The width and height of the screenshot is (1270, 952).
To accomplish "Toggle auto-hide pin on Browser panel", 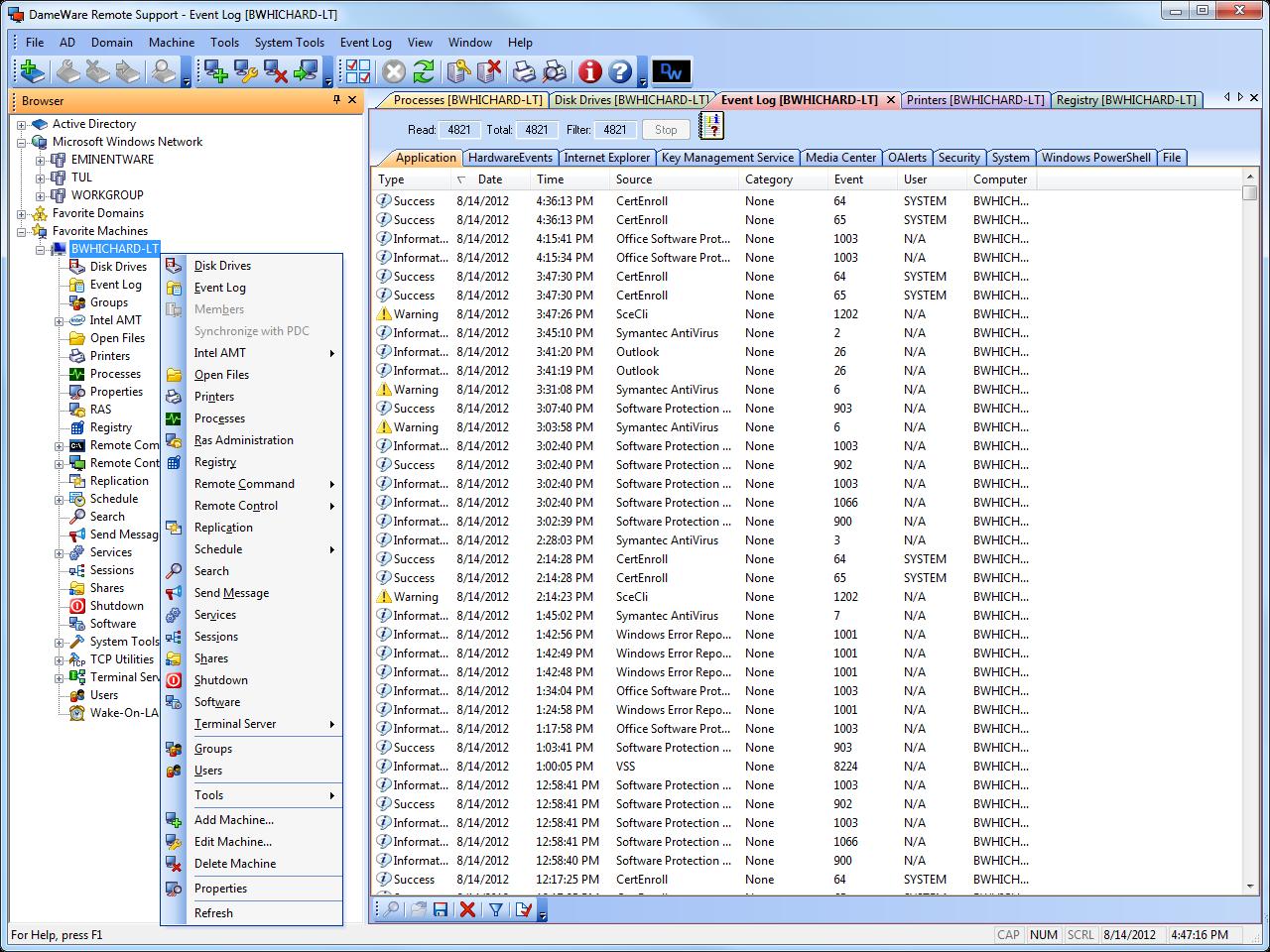I will click(x=336, y=100).
